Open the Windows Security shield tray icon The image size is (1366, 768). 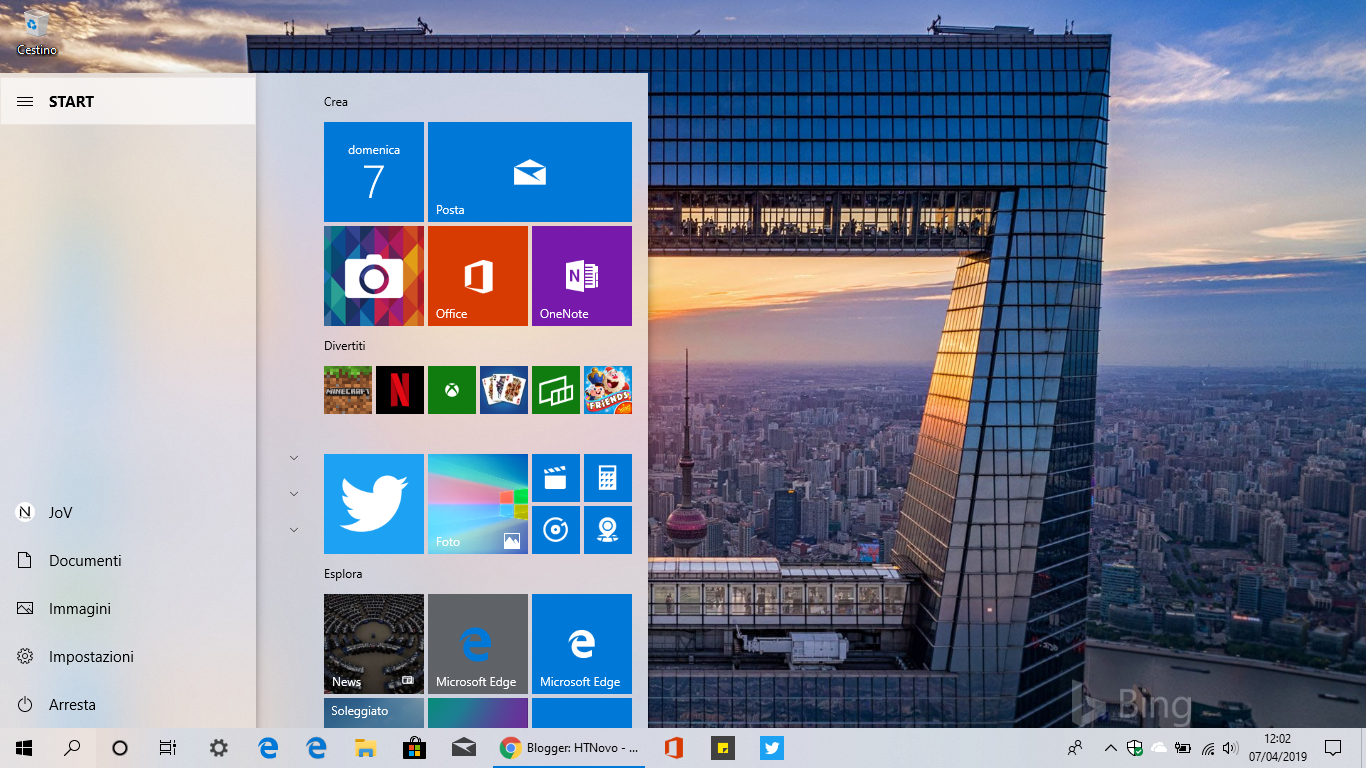[1135, 748]
